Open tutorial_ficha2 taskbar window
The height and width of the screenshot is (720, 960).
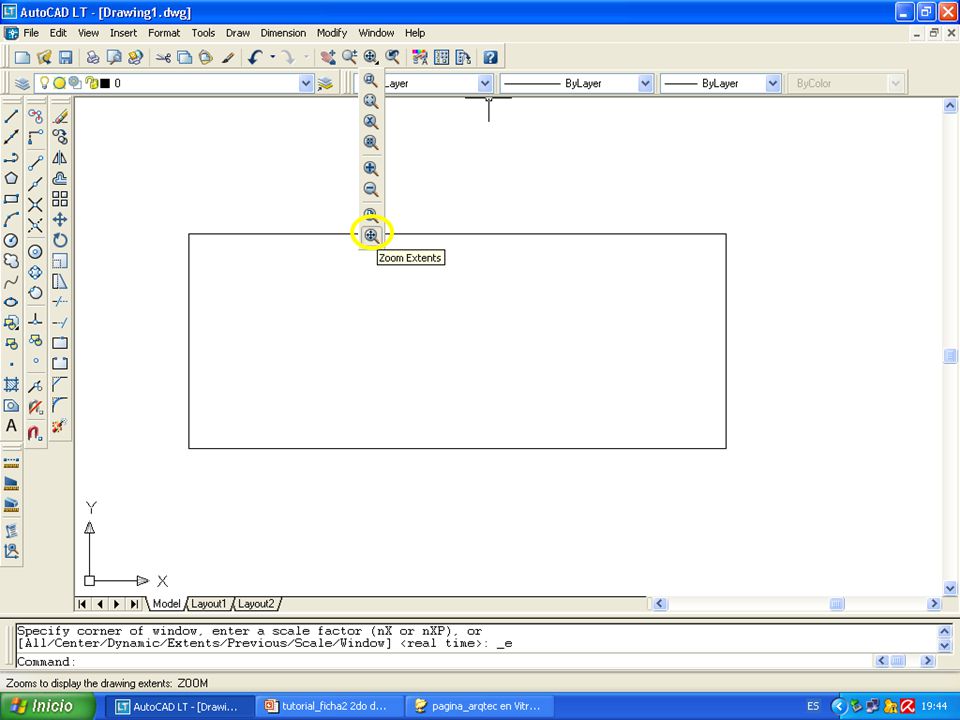pos(328,706)
